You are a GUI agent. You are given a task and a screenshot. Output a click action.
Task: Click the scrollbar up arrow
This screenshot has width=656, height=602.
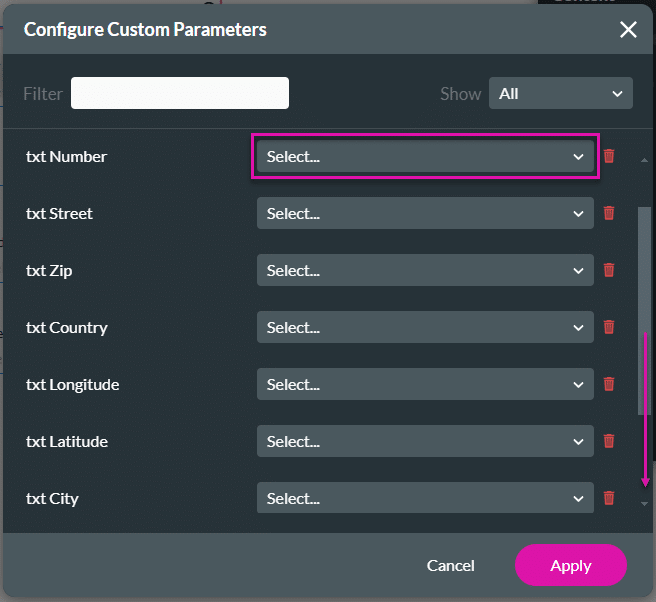pos(644,160)
